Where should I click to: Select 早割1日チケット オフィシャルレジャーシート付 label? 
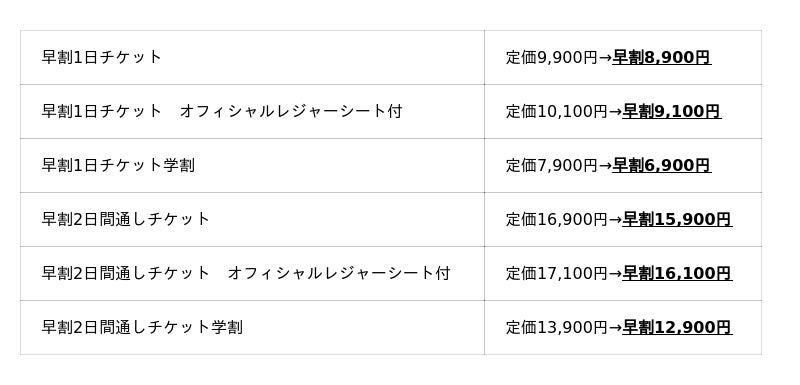(x=222, y=111)
